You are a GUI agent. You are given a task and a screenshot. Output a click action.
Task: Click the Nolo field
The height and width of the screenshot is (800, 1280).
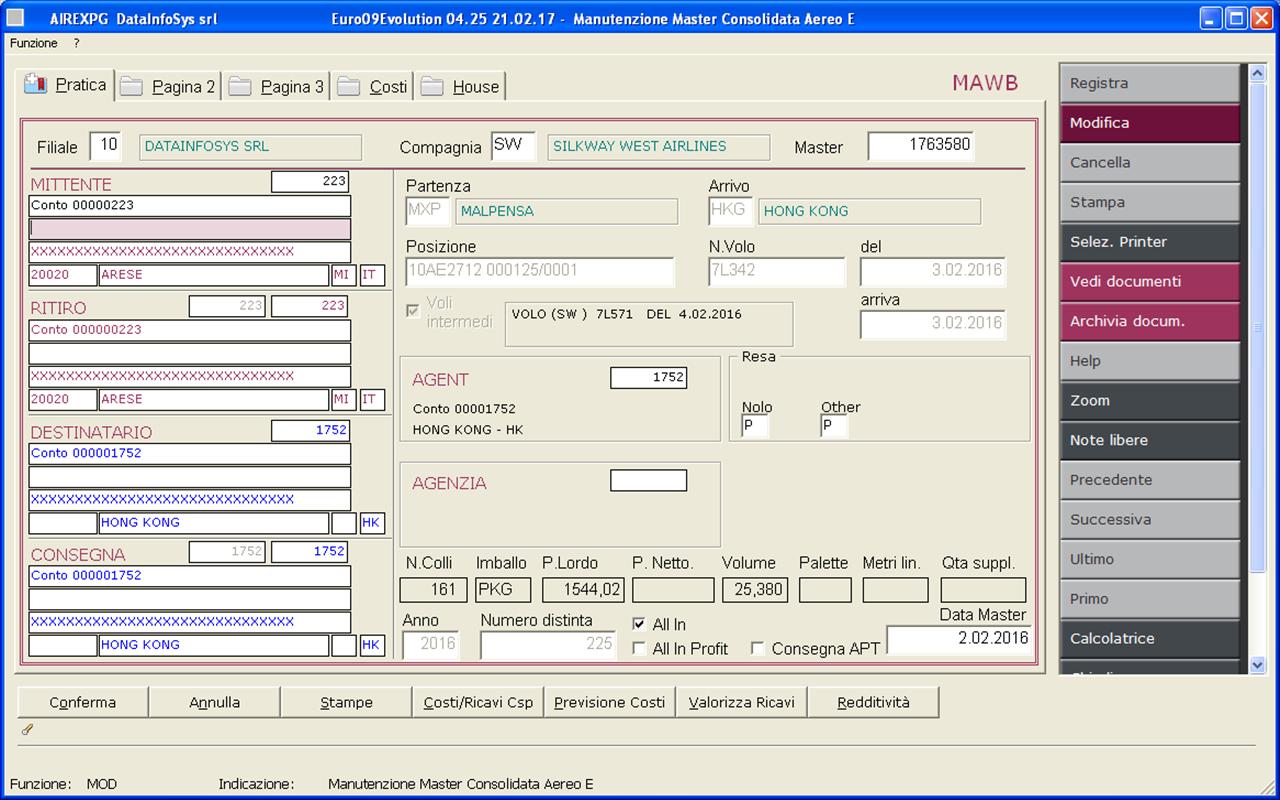tap(755, 427)
